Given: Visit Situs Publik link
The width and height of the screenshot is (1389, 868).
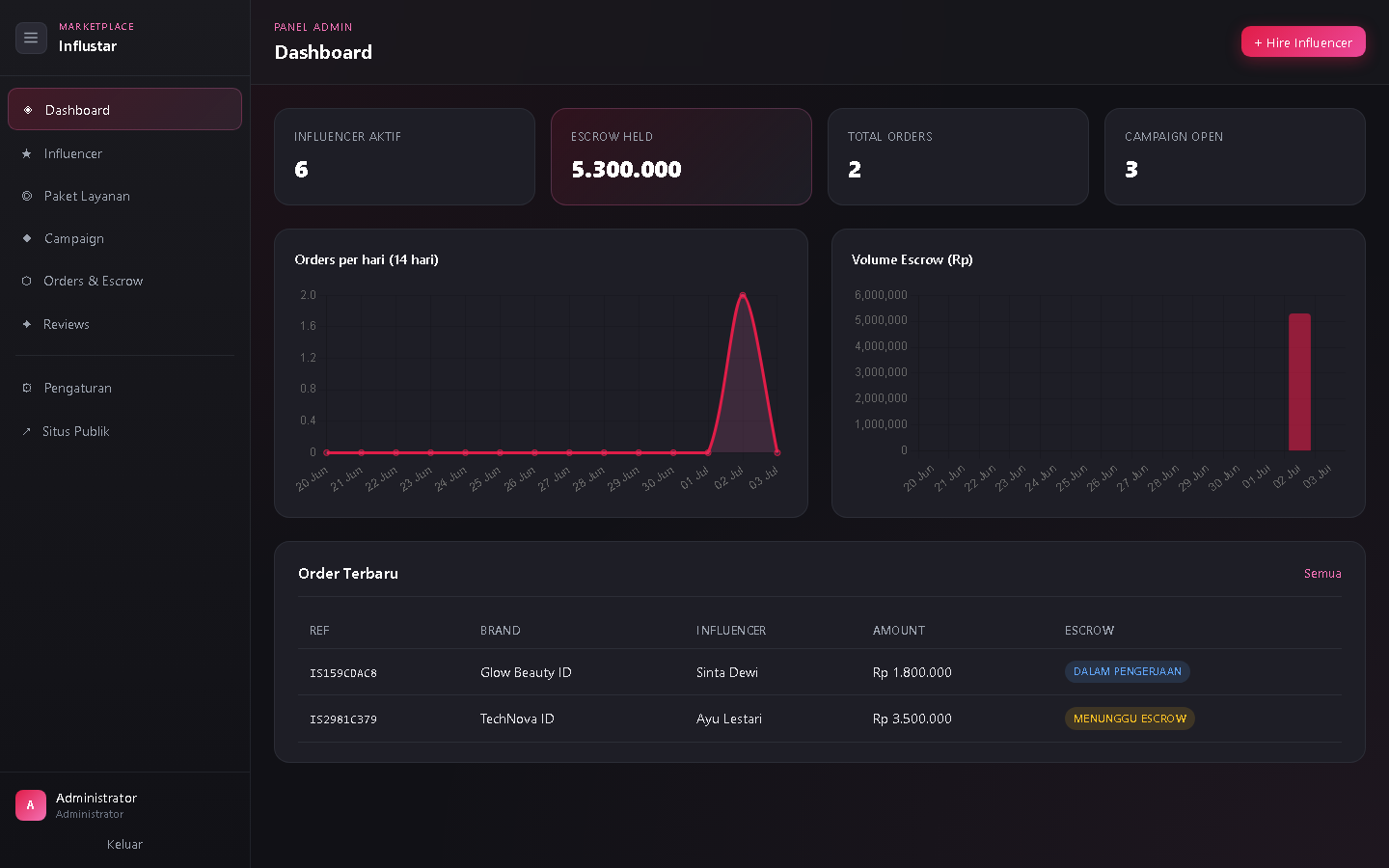Looking at the screenshot, I should 124,431.
